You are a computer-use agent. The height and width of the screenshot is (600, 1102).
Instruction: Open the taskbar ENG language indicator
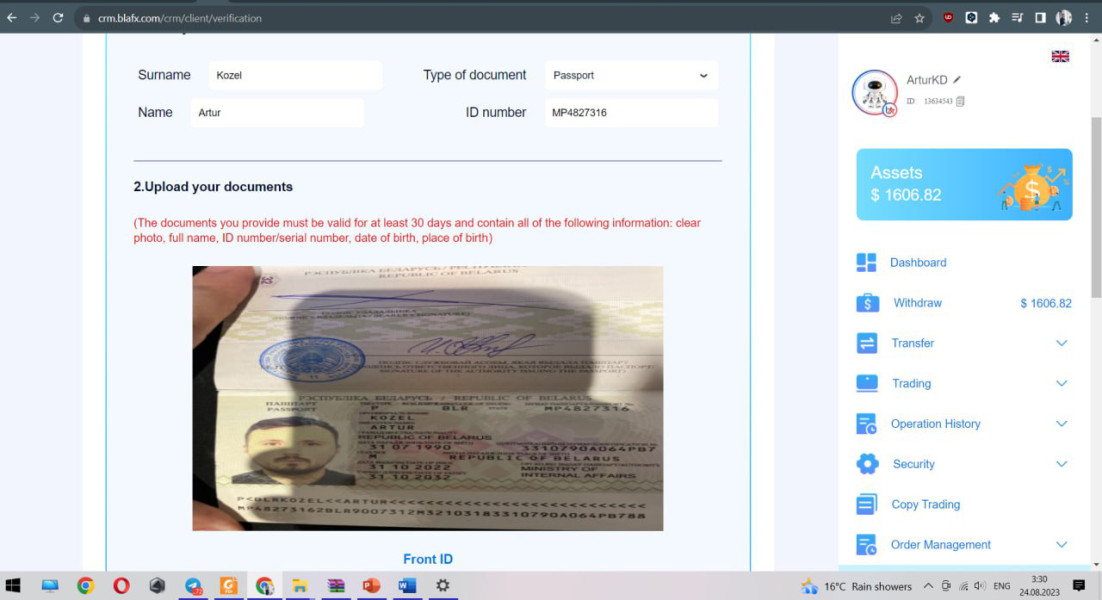point(1001,586)
